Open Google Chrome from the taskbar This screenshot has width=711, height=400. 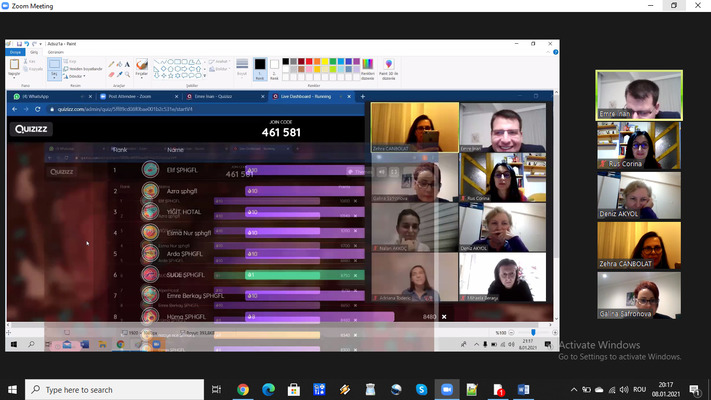point(243,390)
